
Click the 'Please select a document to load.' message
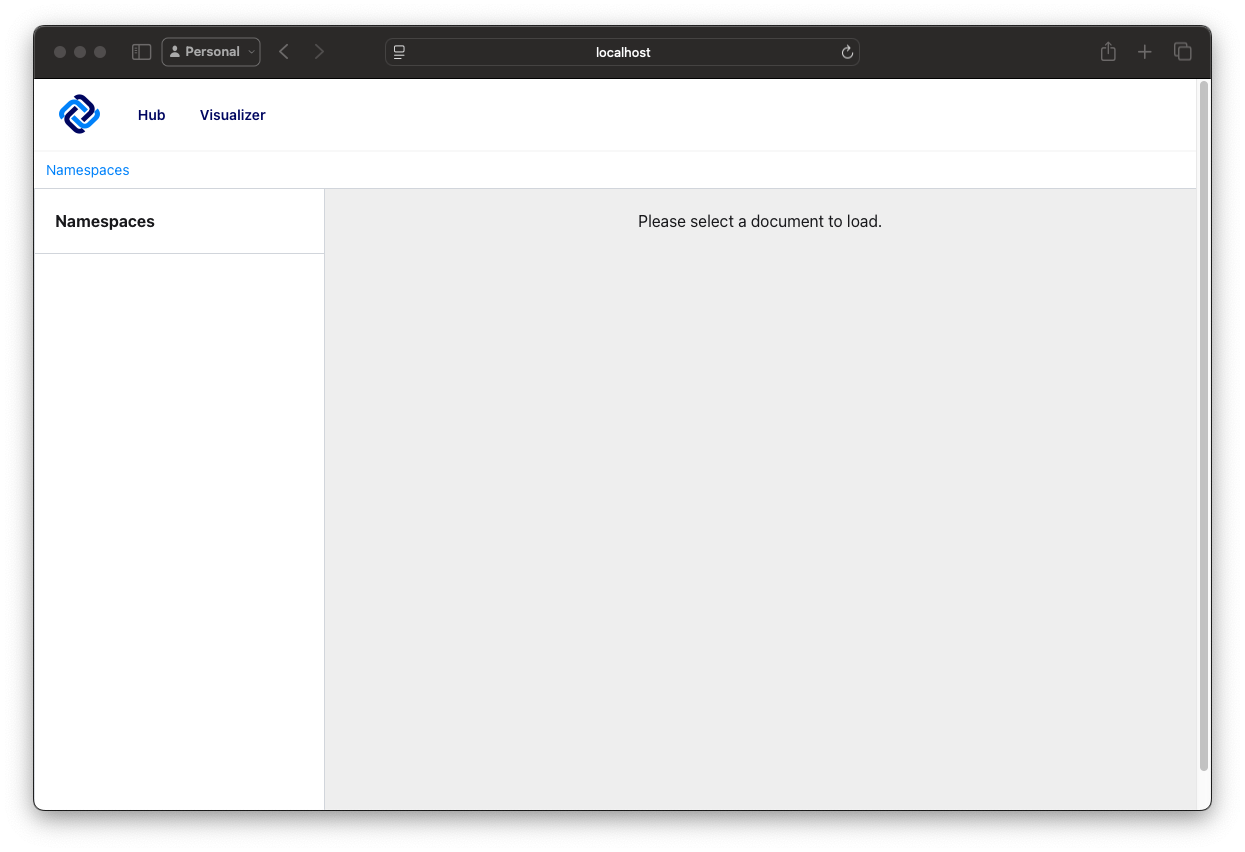(x=760, y=221)
